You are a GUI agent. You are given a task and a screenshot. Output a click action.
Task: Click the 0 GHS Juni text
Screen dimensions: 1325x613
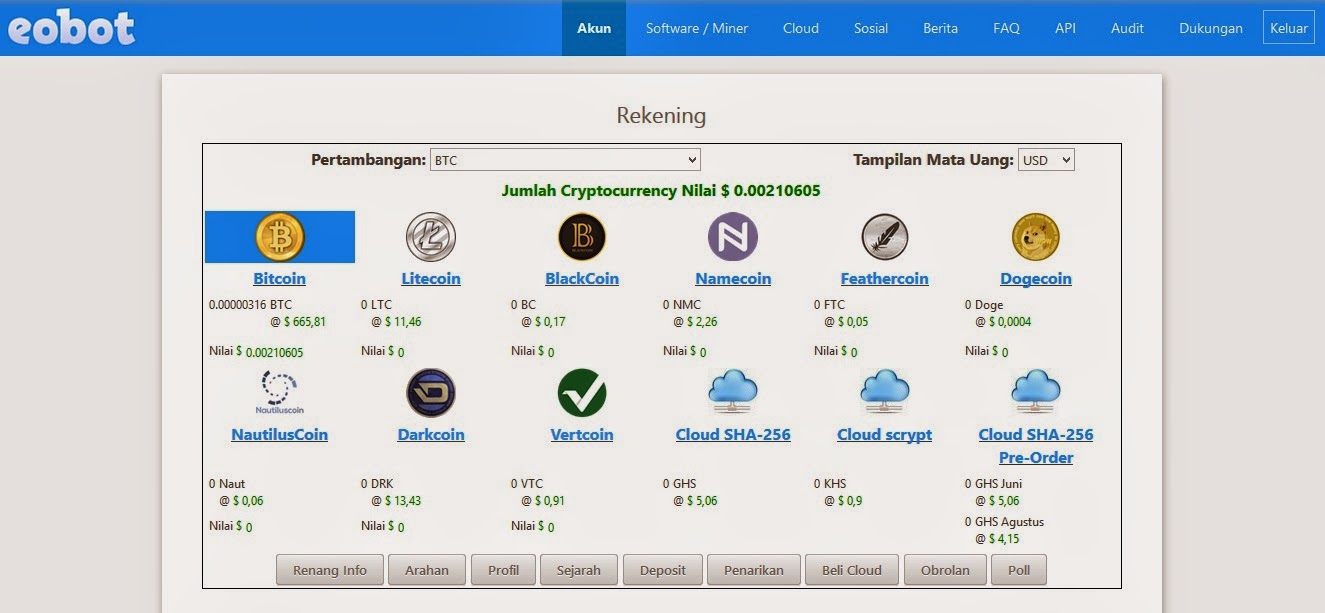[994, 484]
